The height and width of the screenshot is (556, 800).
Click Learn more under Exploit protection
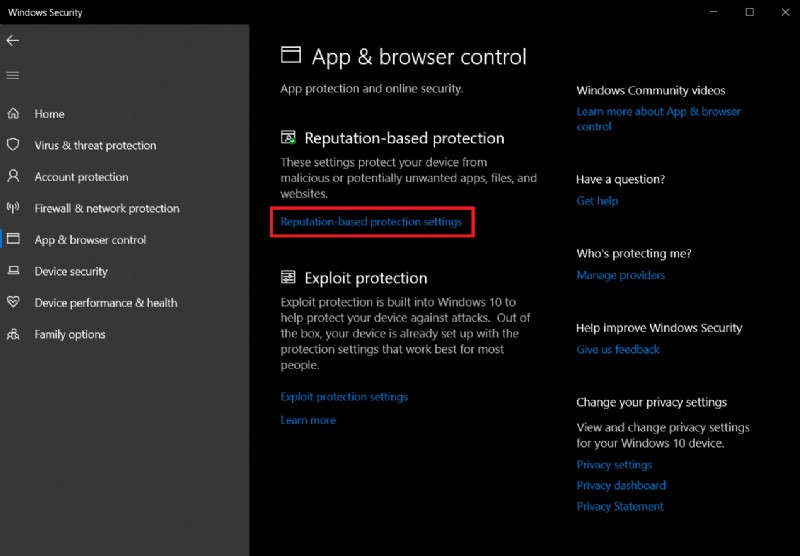click(x=308, y=420)
